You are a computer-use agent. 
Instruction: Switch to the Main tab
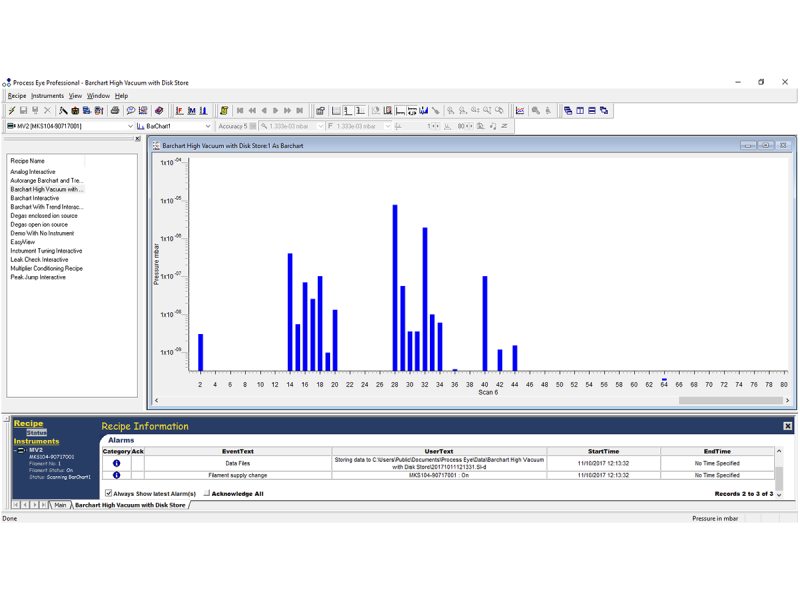pos(61,505)
